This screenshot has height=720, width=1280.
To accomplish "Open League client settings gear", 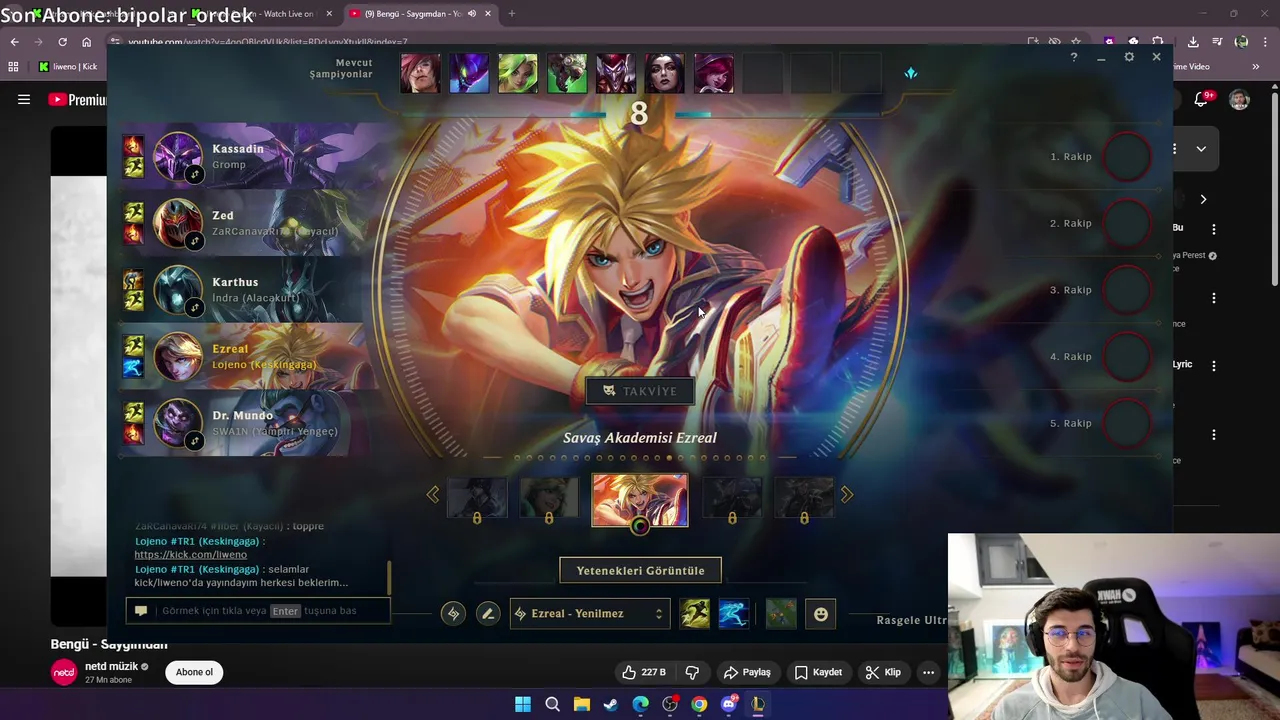I will tap(1129, 57).
